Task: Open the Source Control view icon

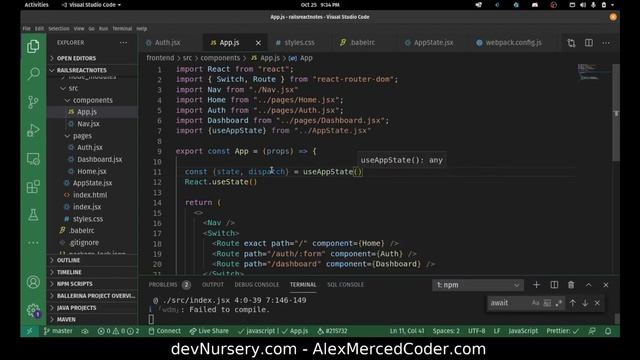Action: pos(33,102)
